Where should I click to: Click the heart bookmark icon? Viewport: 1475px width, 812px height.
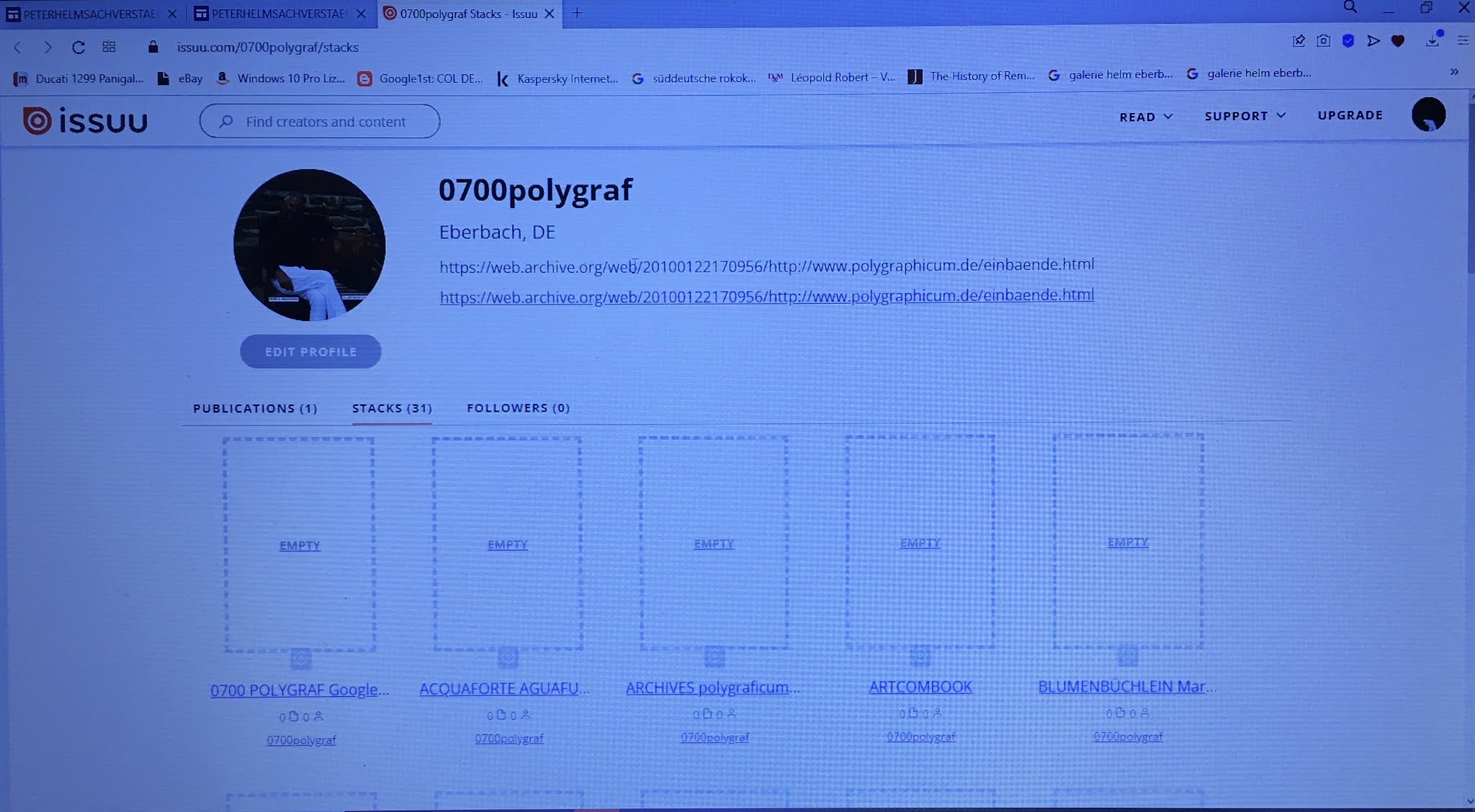pyautogui.click(x=1398, y=41)
